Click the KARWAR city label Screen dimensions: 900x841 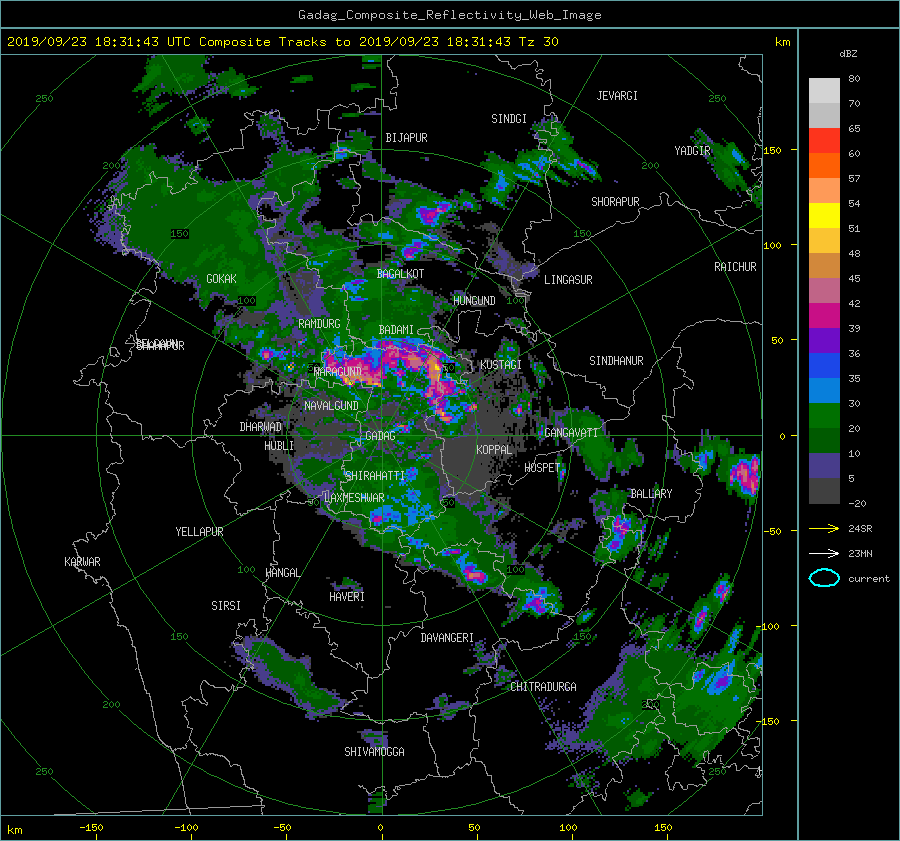[x=82, y=562]
